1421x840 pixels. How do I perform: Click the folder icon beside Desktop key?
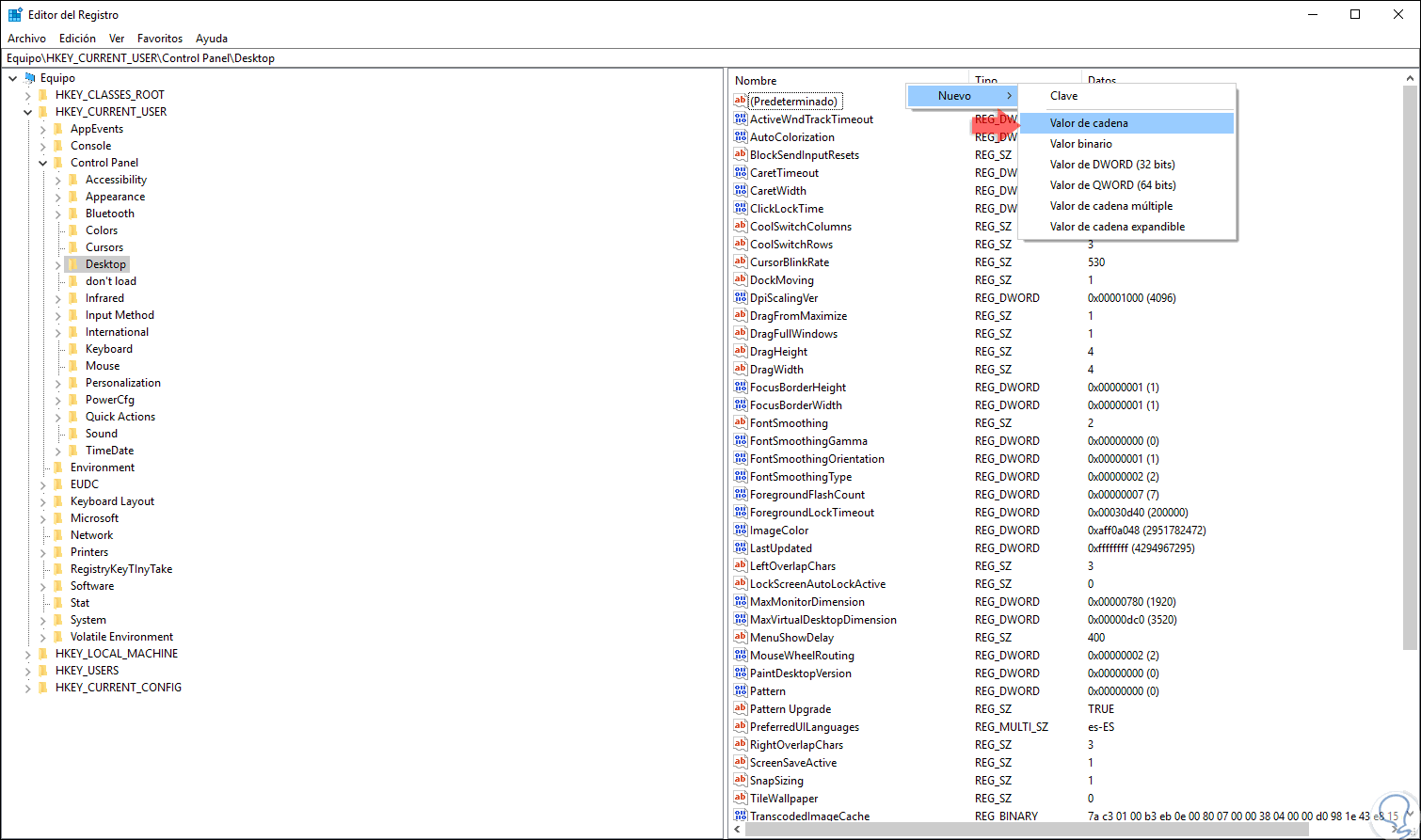tap(73, 264)
